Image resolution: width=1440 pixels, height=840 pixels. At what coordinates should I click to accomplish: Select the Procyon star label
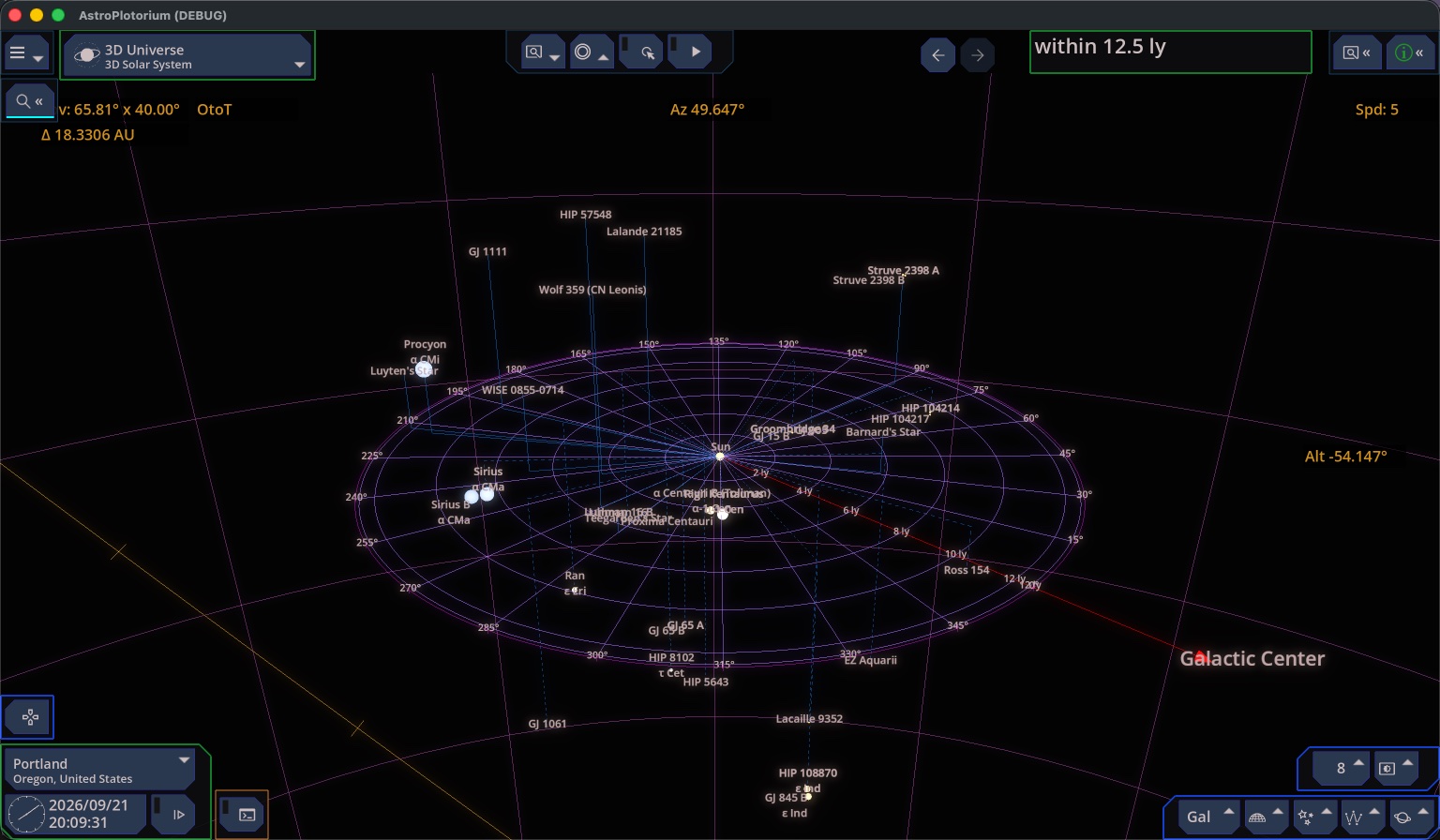425,344
